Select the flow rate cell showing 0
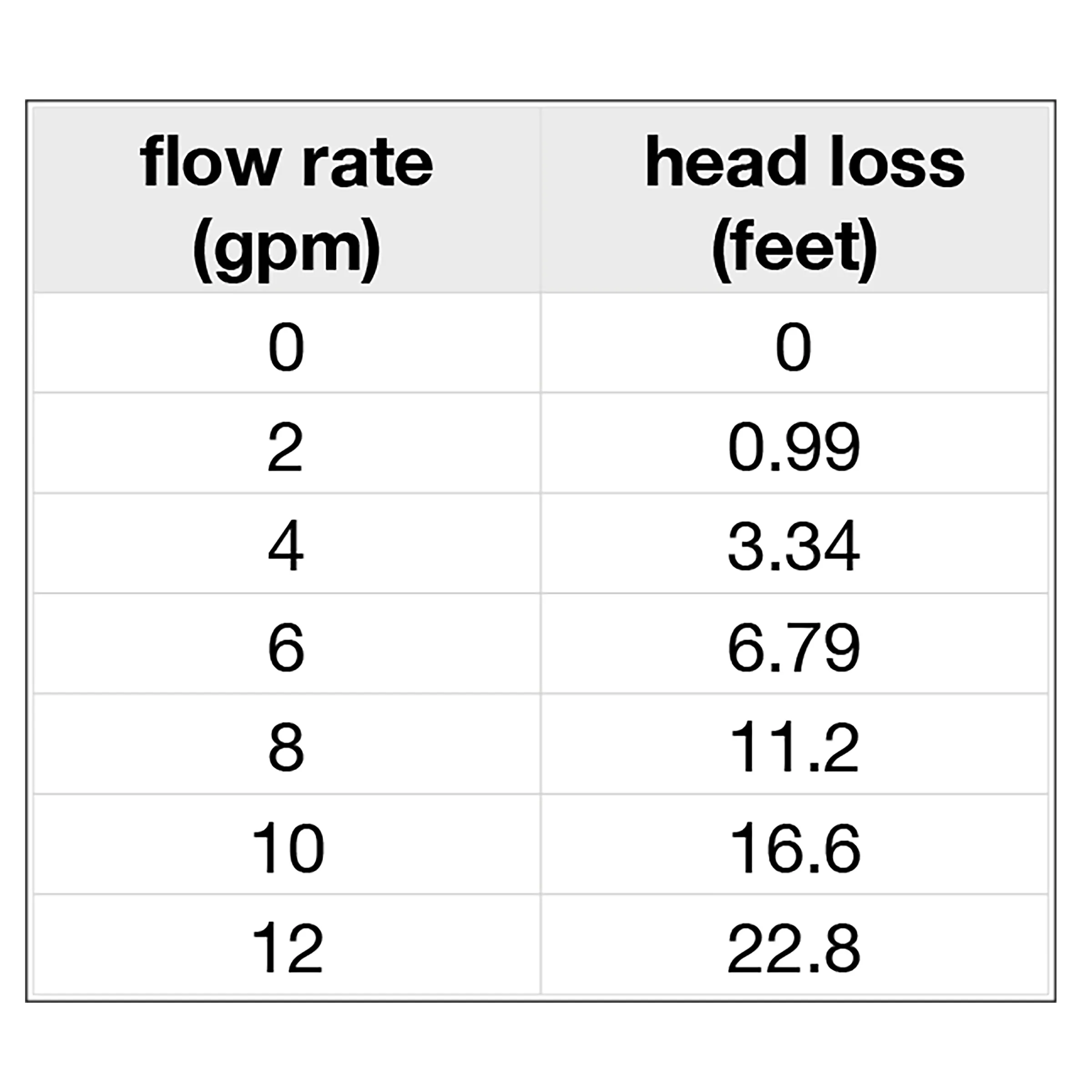 pos(287,343)
